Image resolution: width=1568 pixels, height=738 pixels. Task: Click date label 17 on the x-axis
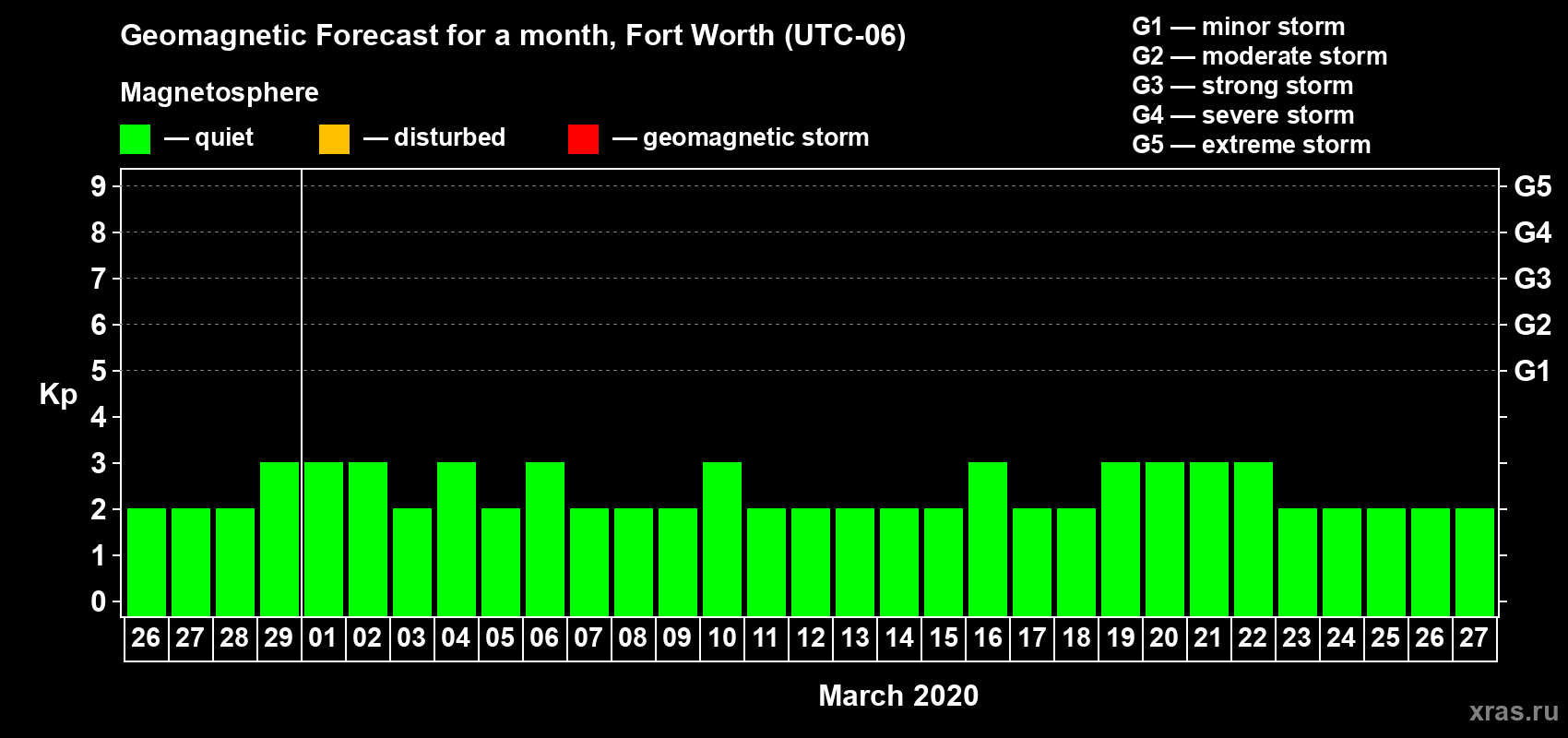coord(1031,638)
